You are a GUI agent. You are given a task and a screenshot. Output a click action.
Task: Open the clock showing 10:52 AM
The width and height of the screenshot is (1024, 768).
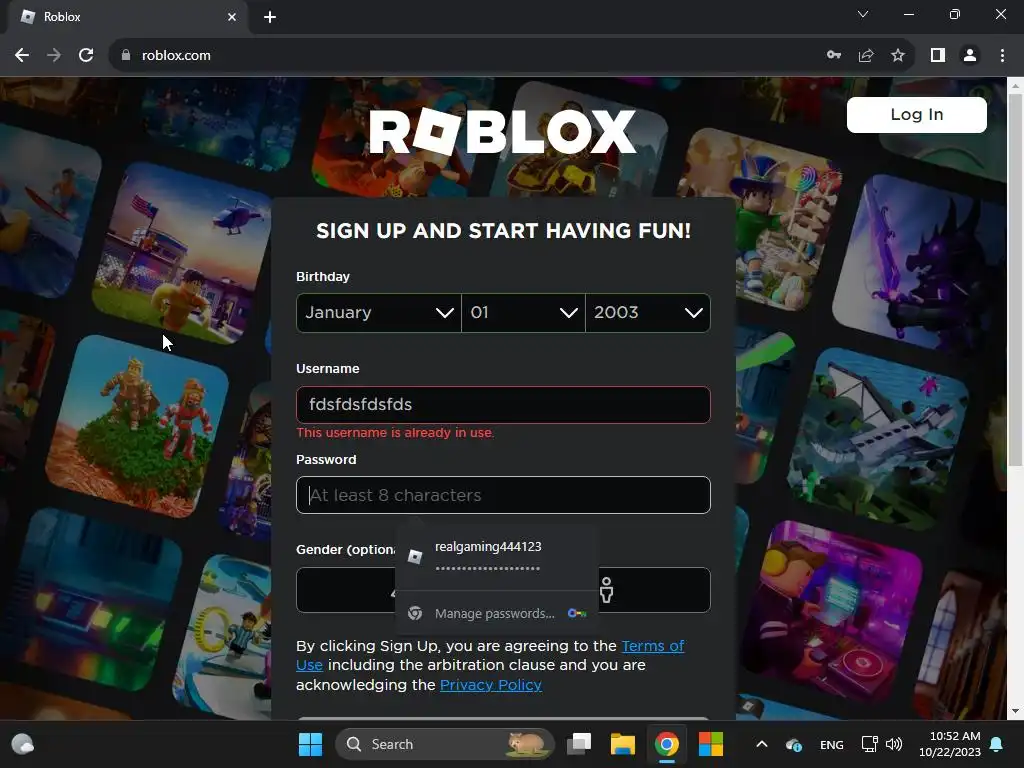pyautogui.click(x=950, y=744)
